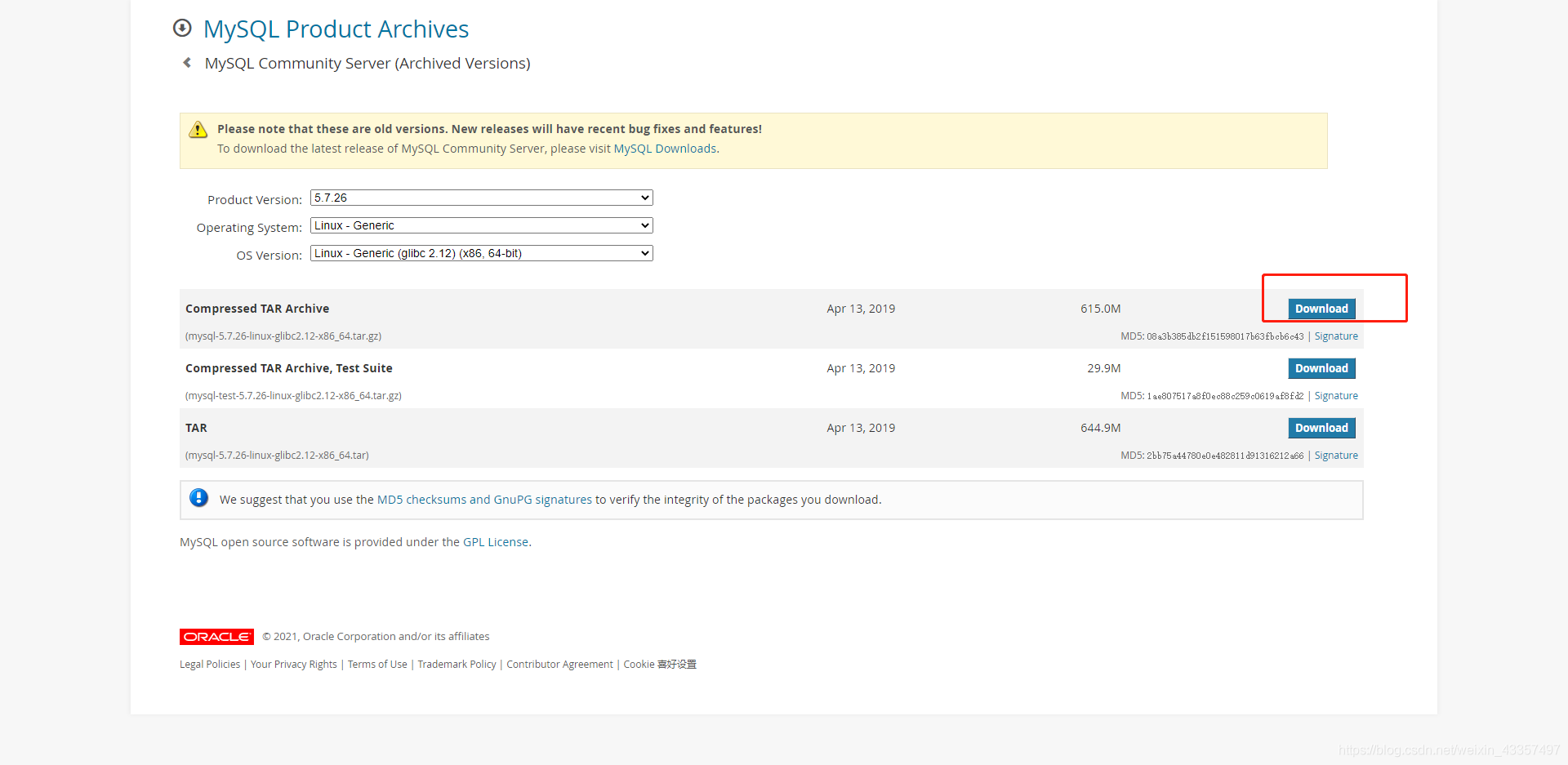Select filename mysql-5.7.26-linux-glibc2.12-x86_64.tar.gz
Screen dimensions: 1568x765
click(283, 336)
